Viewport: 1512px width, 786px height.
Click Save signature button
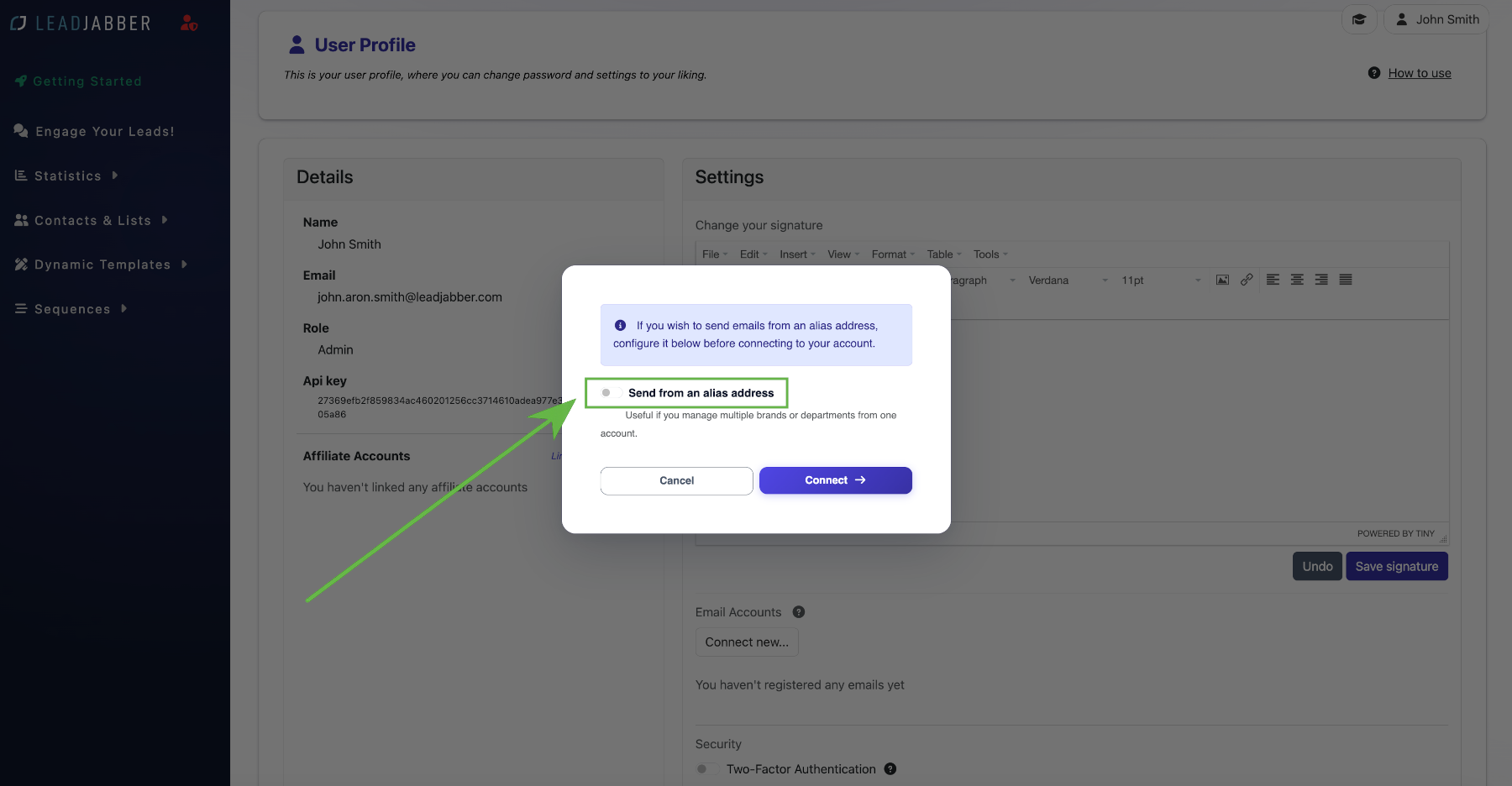click(1397, 566)
